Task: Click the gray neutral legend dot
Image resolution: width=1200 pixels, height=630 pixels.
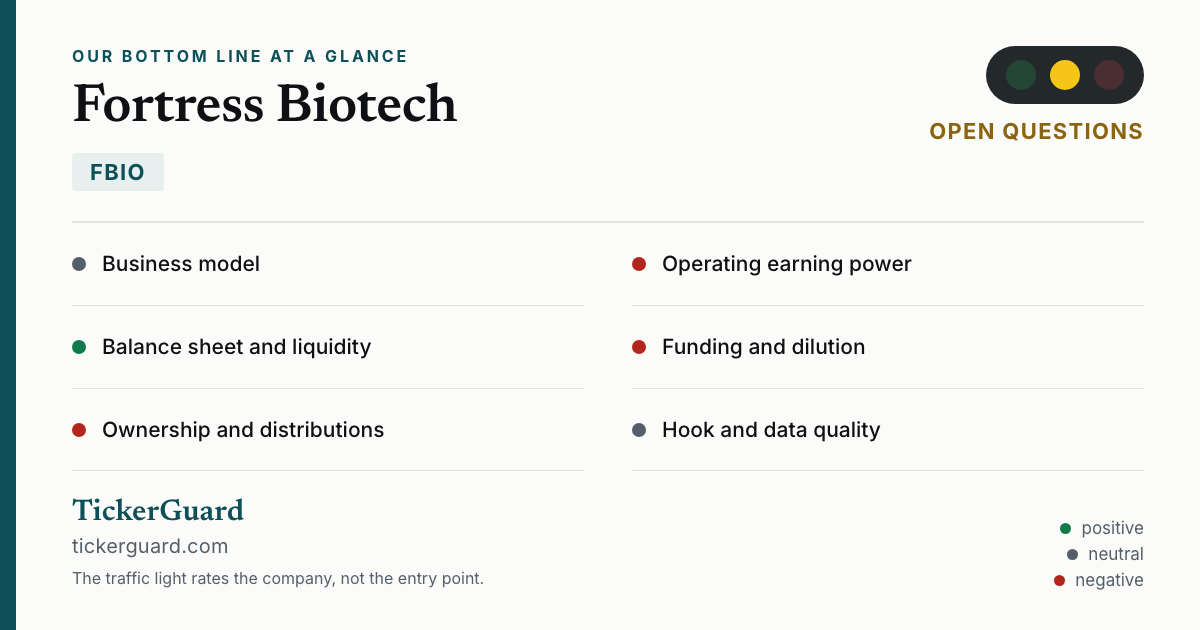Action: [x=1072, y=554]
